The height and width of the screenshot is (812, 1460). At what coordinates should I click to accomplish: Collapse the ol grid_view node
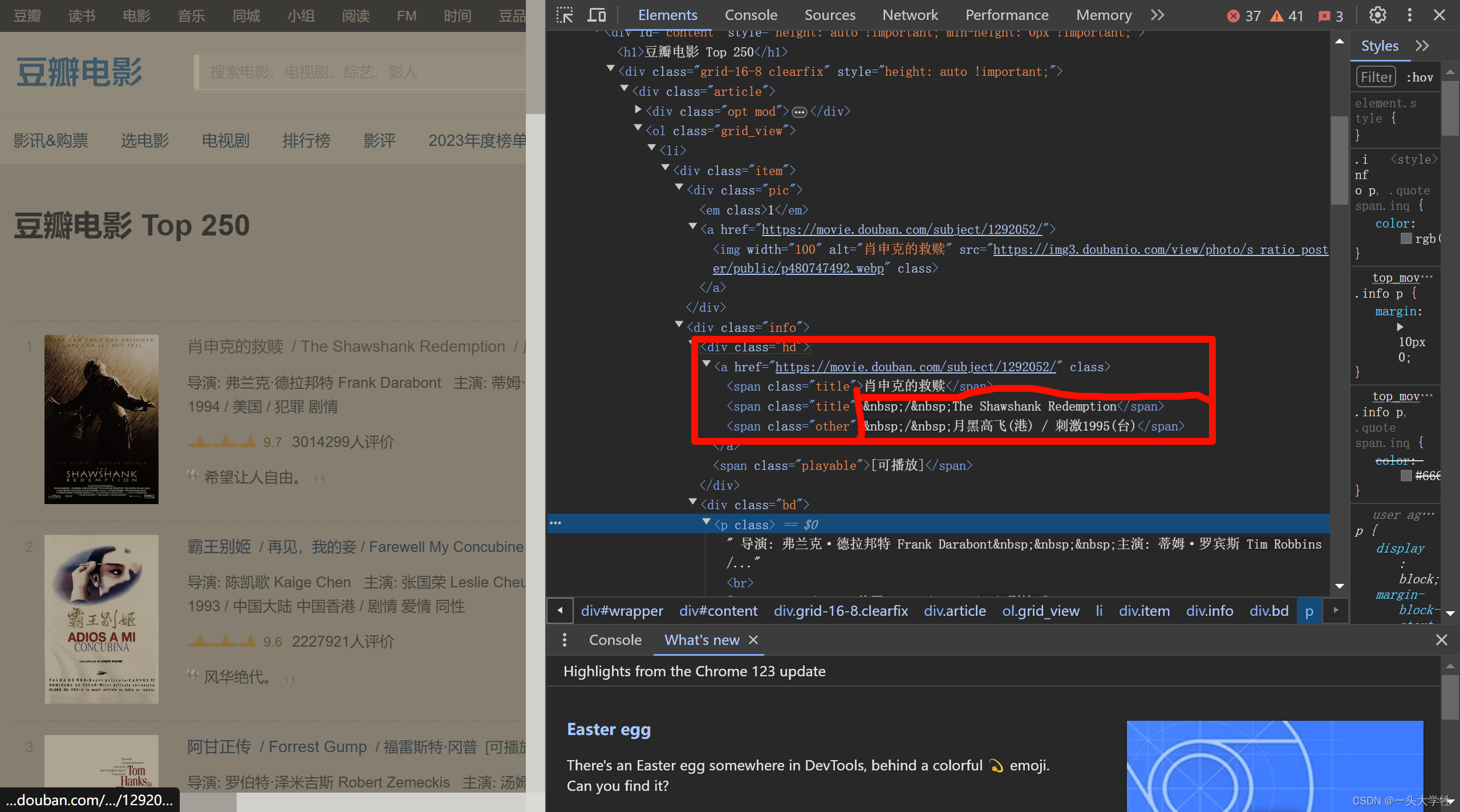pyautogui.click(x=638, y=128)
